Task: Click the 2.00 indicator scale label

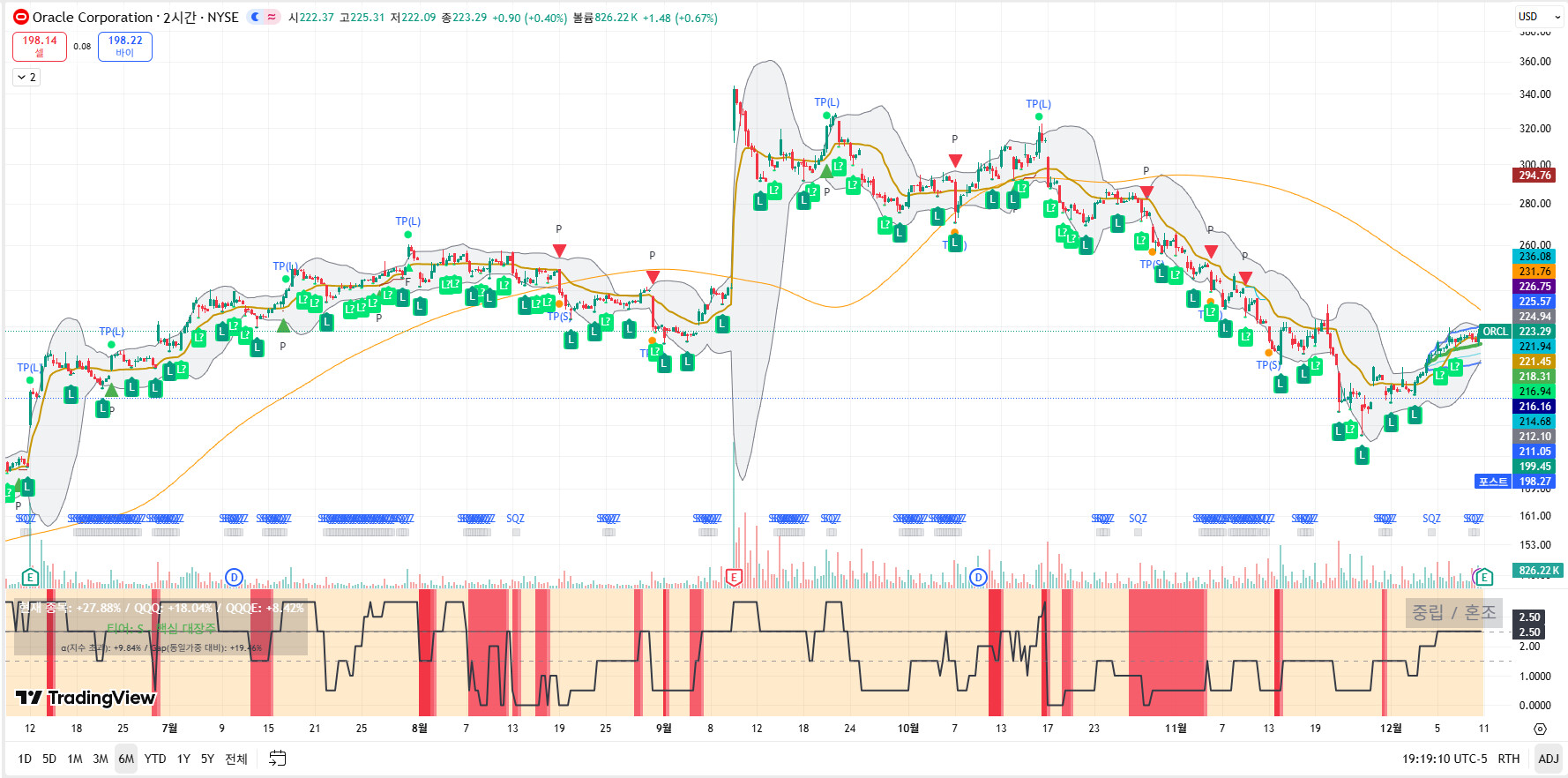Action: point(1530,647)
